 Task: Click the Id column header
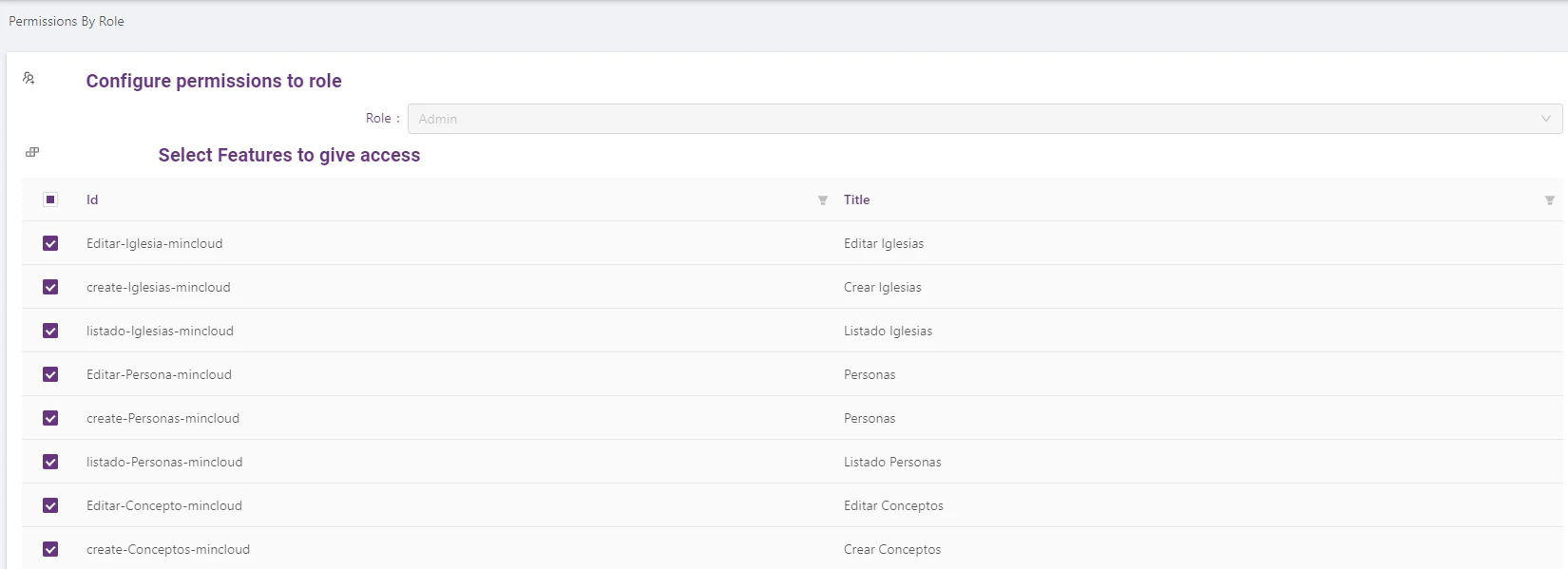[92, 199]
